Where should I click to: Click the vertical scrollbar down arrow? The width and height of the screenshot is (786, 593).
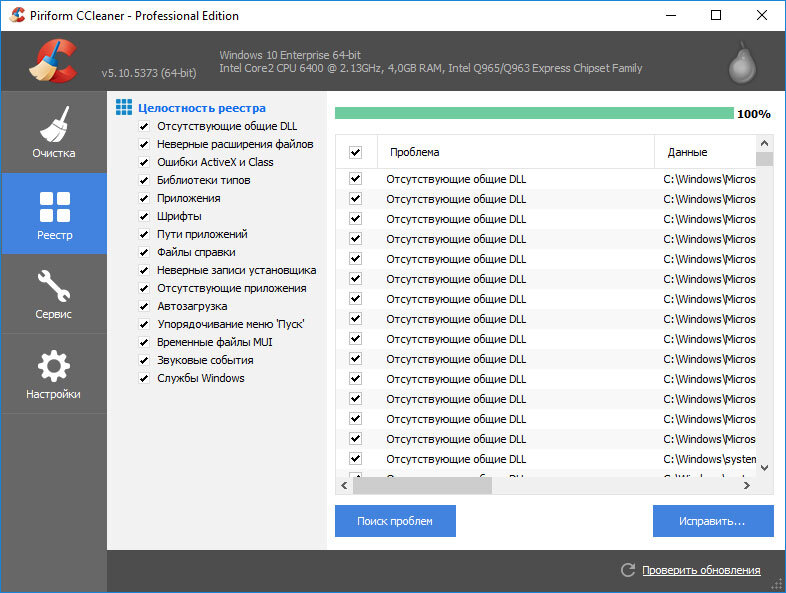pyautogui.click(x=764, y=468)
